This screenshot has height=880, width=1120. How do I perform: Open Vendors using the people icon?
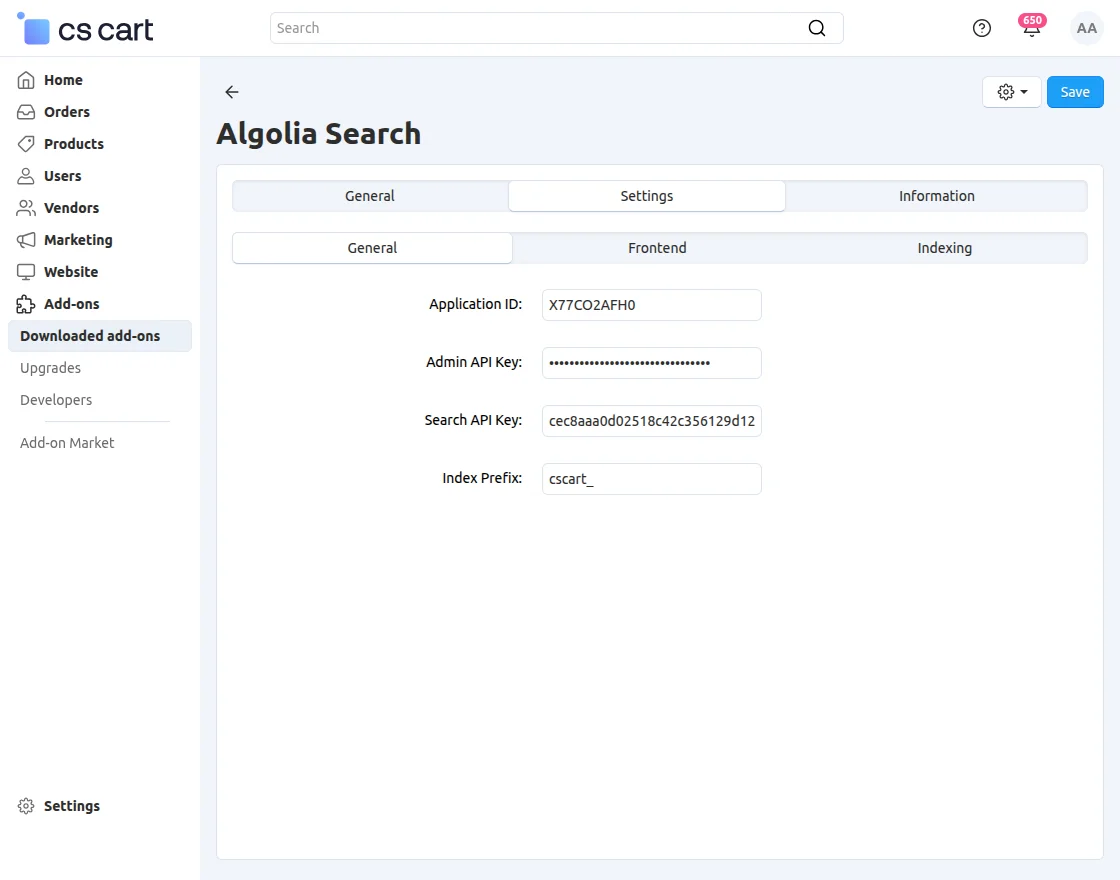pos(25,207)
